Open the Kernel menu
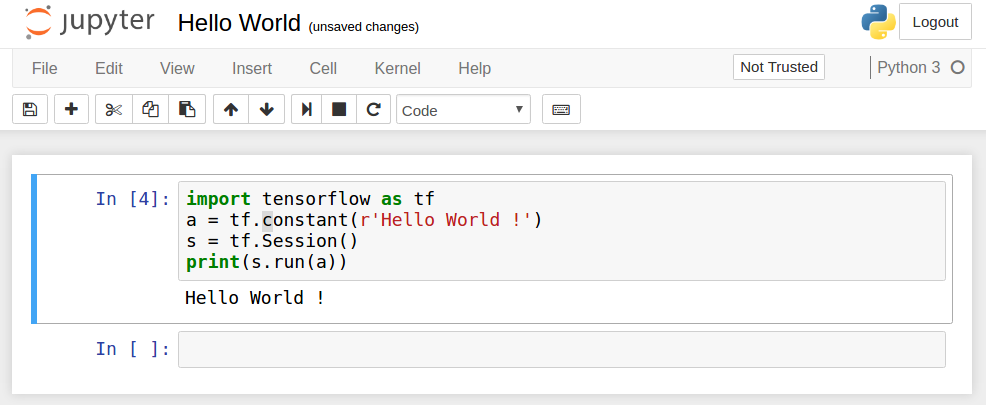The width and height of the screenshot is (986, 405). click(x=397, y=68)
